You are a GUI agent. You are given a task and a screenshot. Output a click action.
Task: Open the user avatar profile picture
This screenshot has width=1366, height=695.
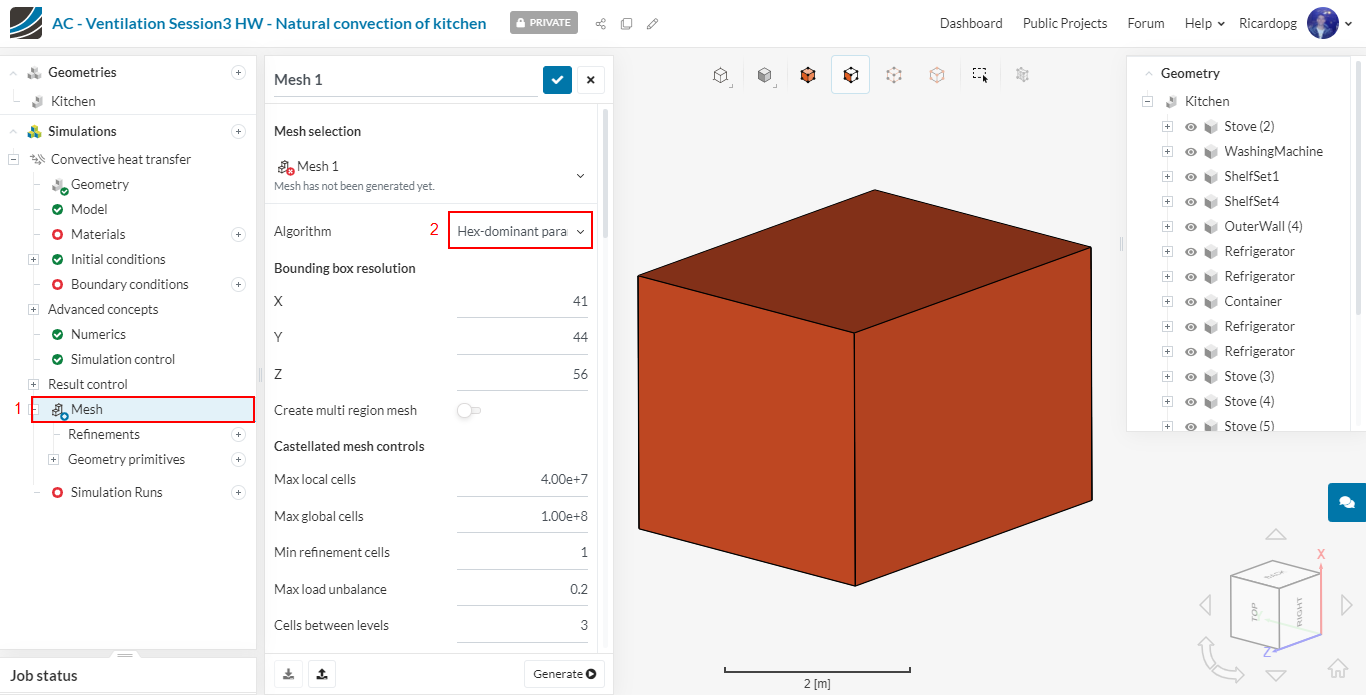[1323, 23]
